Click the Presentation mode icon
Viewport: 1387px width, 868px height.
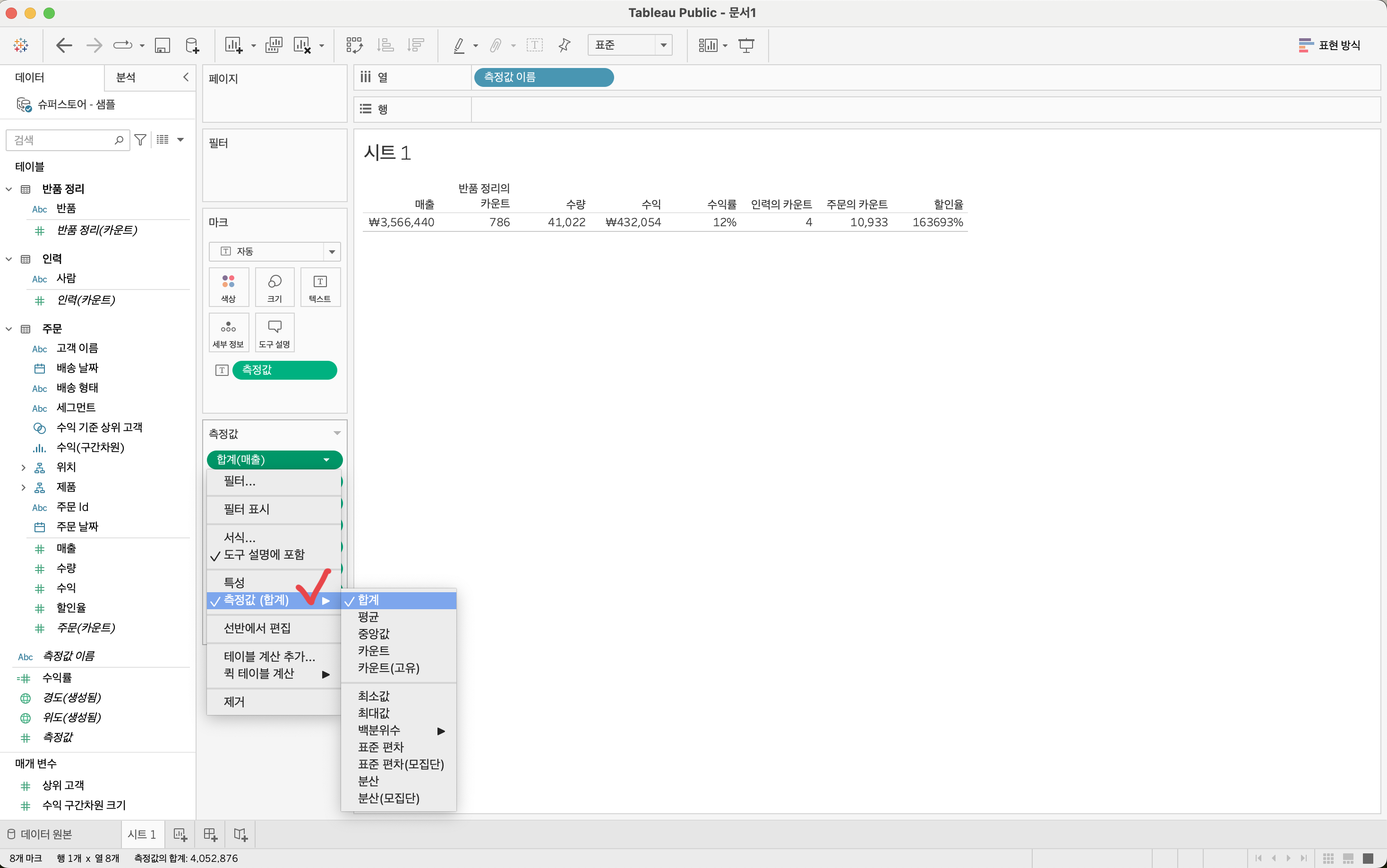(746, 45)
